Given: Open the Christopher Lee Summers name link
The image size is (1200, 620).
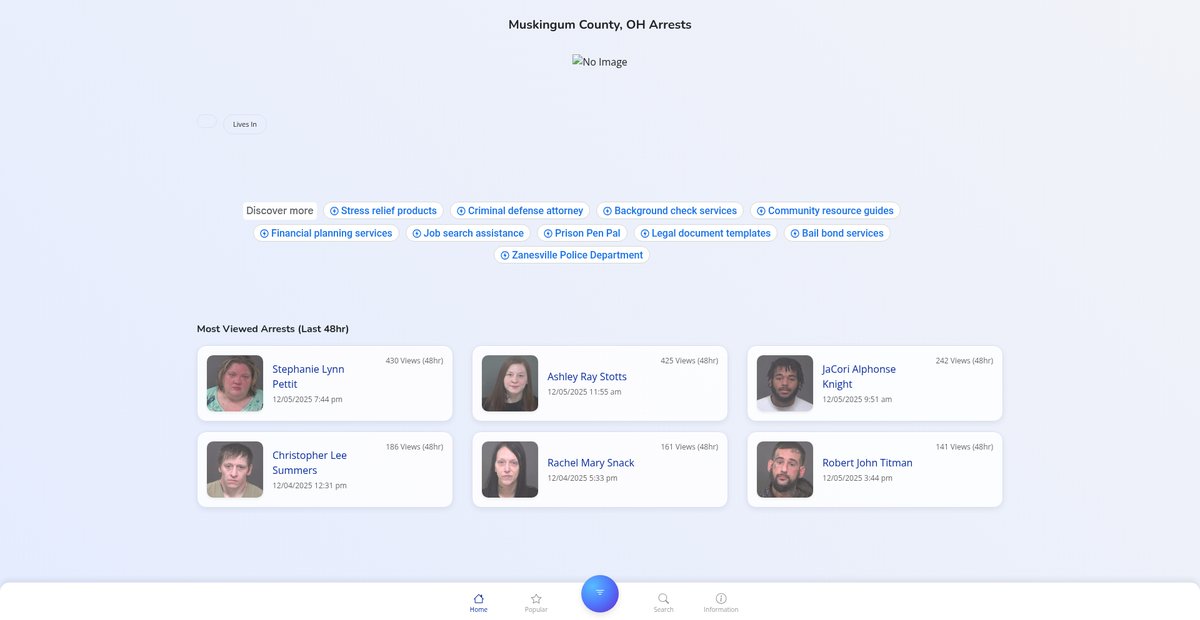Looking at the screenshot, I should (x=309, y=463).
